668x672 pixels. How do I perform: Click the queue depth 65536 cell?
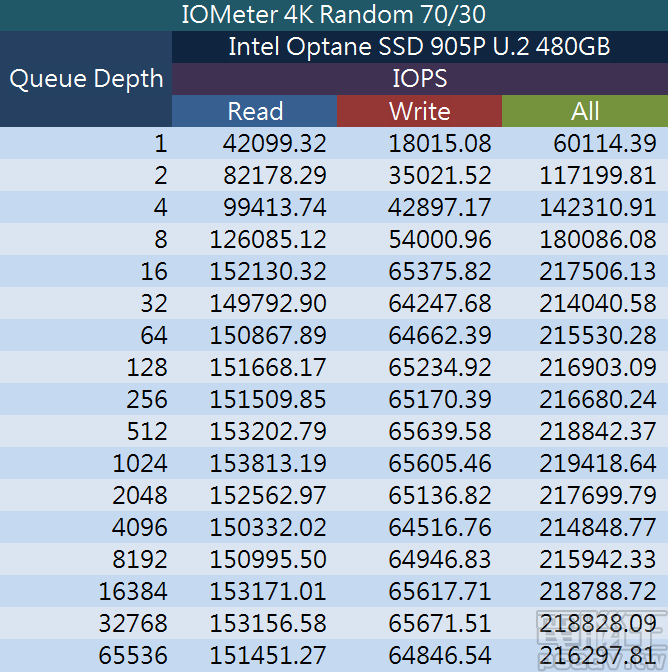[x=133, y=656]
